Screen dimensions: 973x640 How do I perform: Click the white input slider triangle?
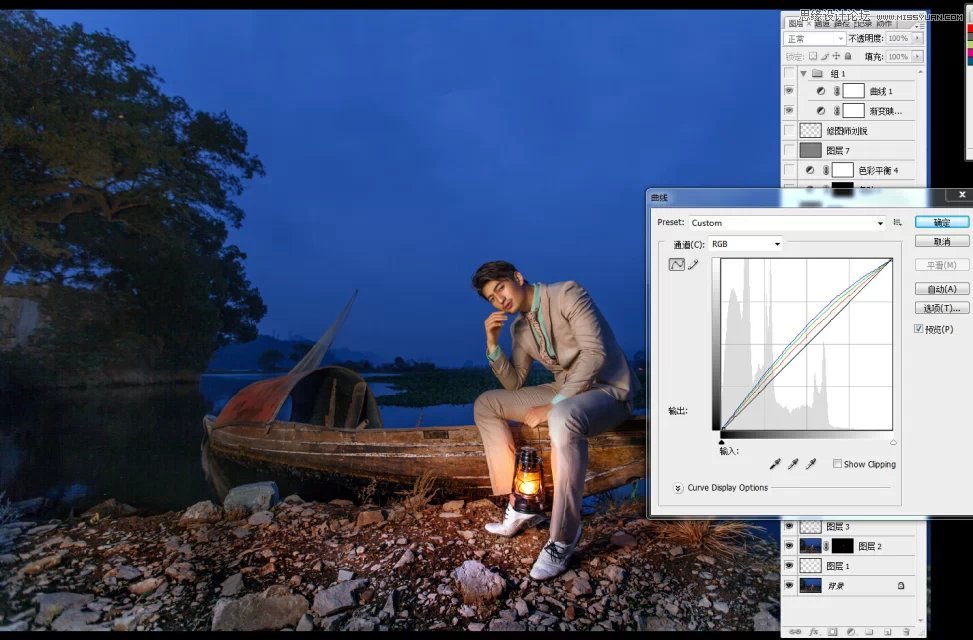pos(893,443)
